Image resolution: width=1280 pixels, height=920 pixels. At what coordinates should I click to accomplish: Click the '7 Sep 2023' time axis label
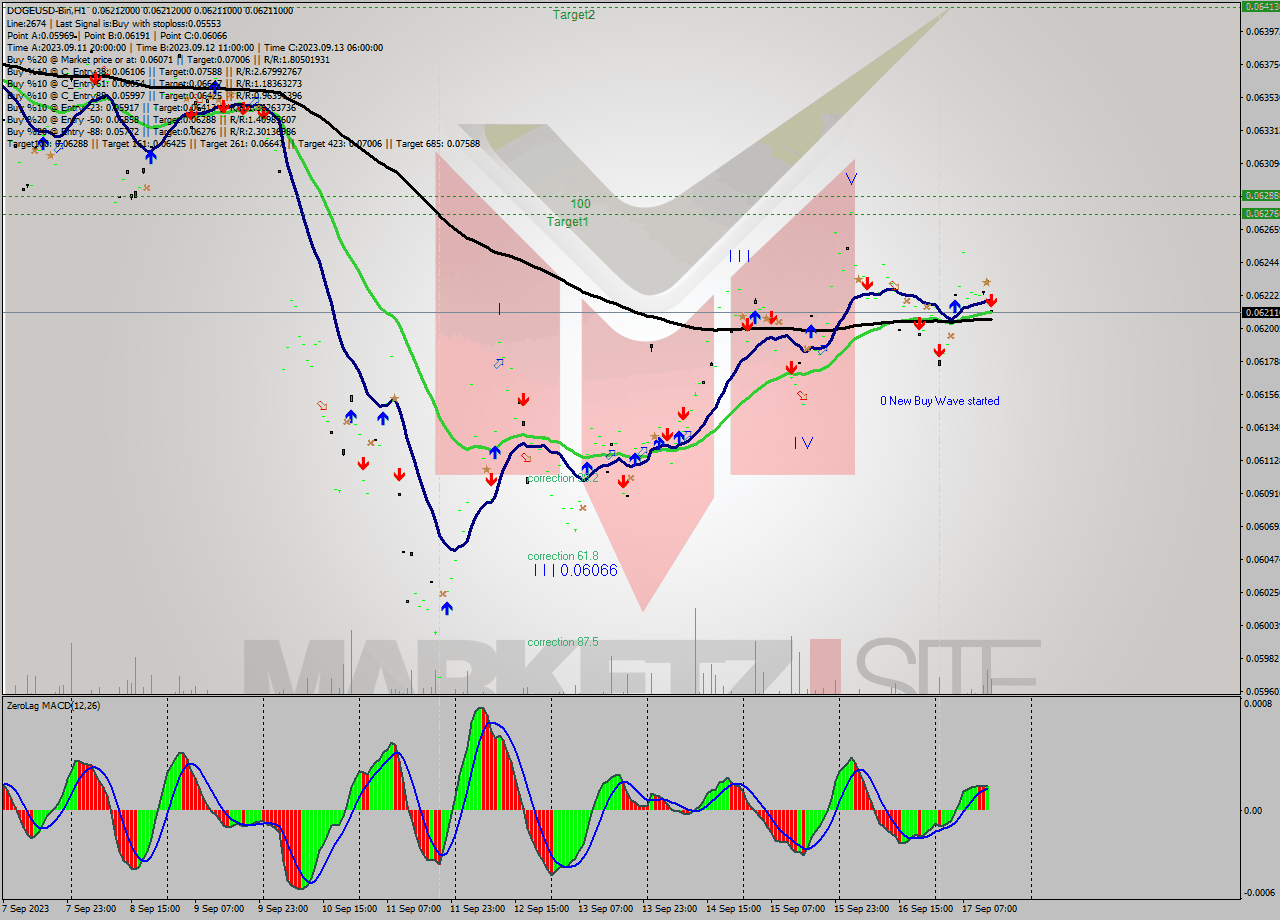pos(28,909)
